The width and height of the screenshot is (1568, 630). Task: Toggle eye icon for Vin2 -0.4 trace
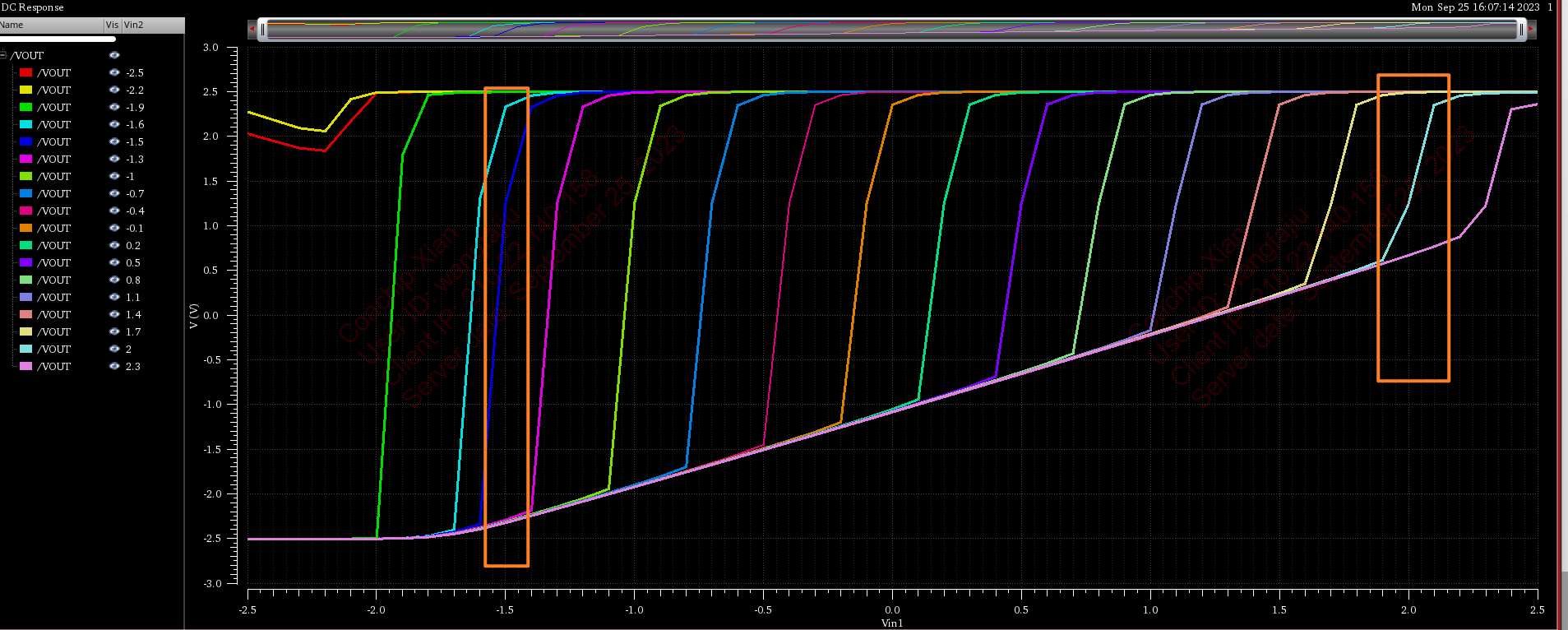pyautogui.click(x=114, y=211)
